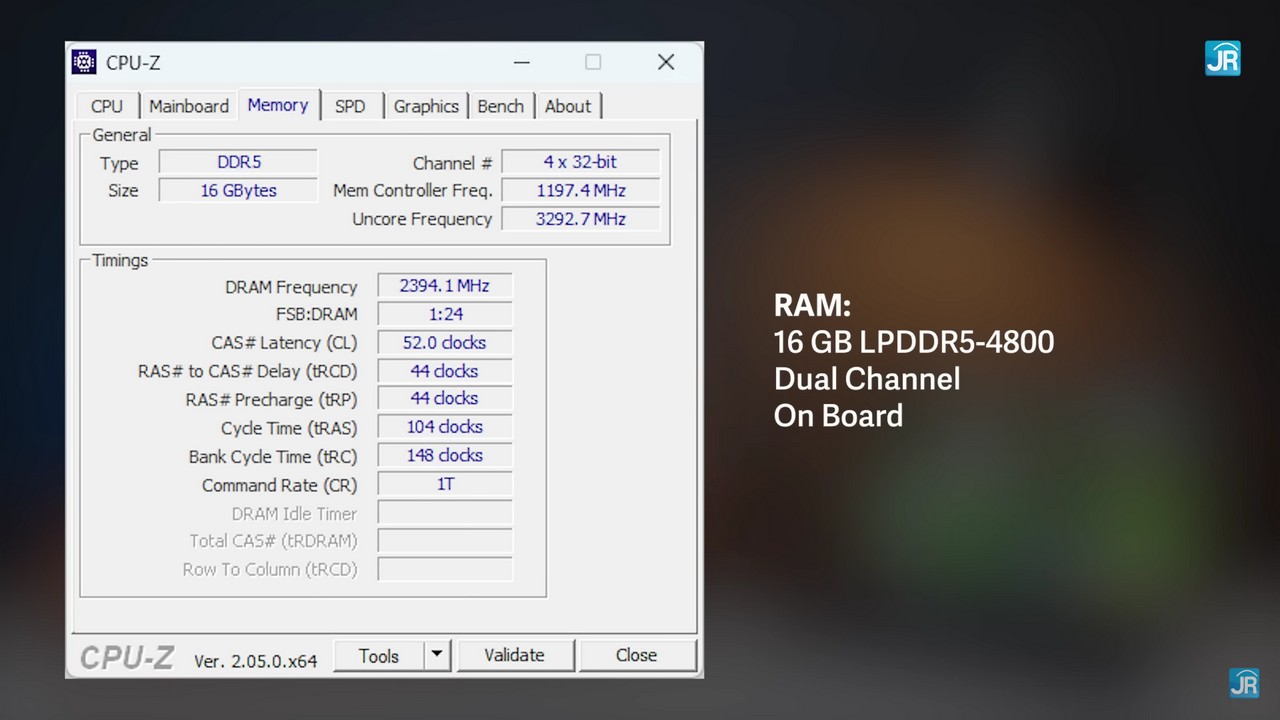The image size is (1280, 720).
Task: Click the CAS# Latency value box
Action: pyautogui.click(x=444, y=343)
